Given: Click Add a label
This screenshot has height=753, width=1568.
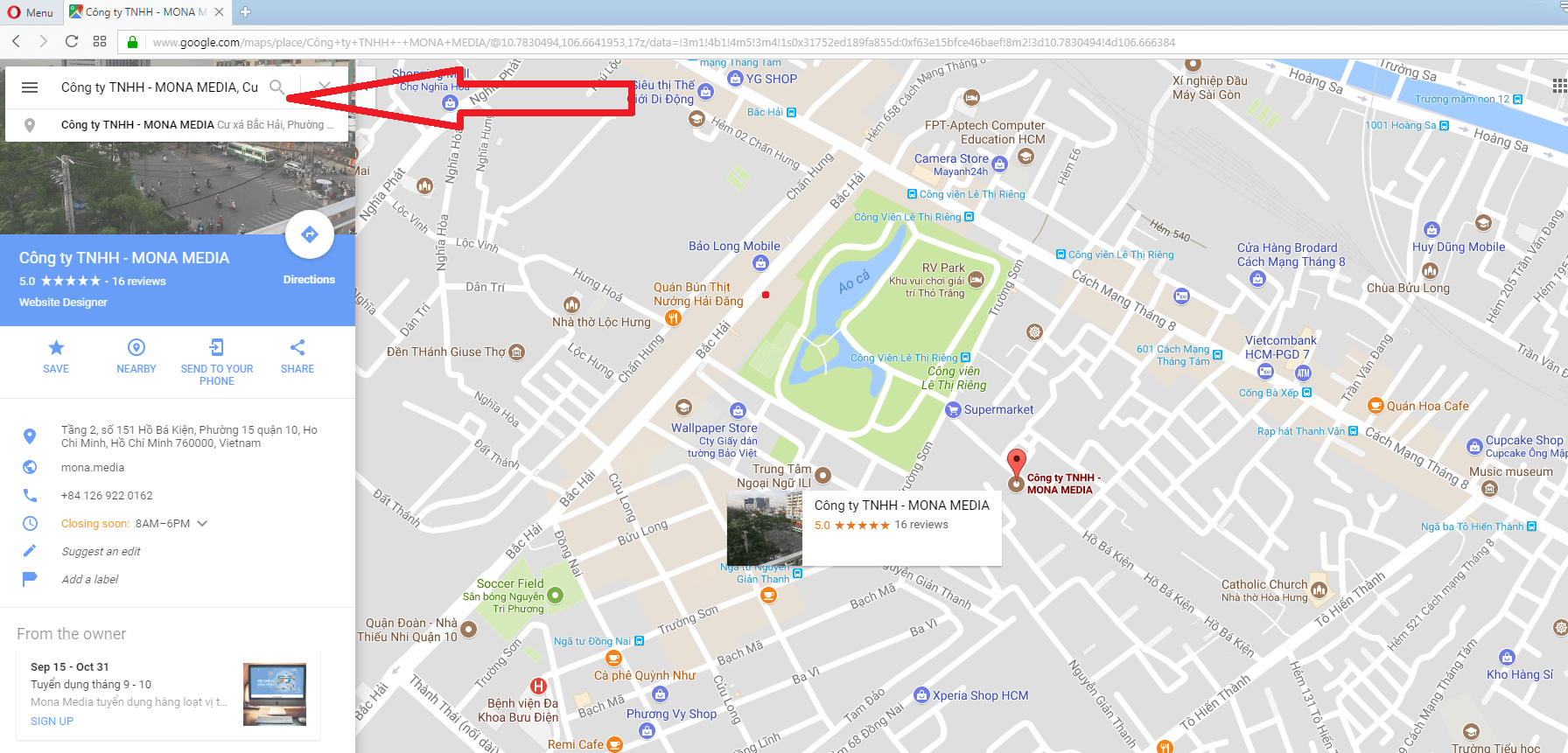Looking at the screenshot, I should click(x=89, y=580).
